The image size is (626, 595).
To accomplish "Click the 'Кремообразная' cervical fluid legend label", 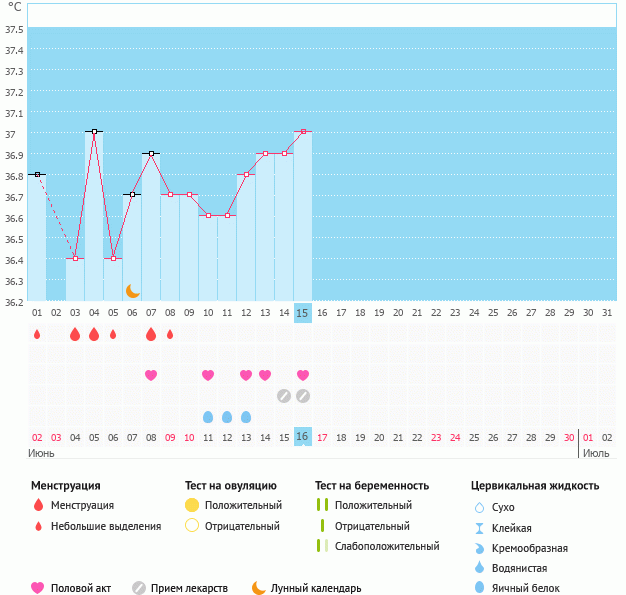I will pos(530,548).
